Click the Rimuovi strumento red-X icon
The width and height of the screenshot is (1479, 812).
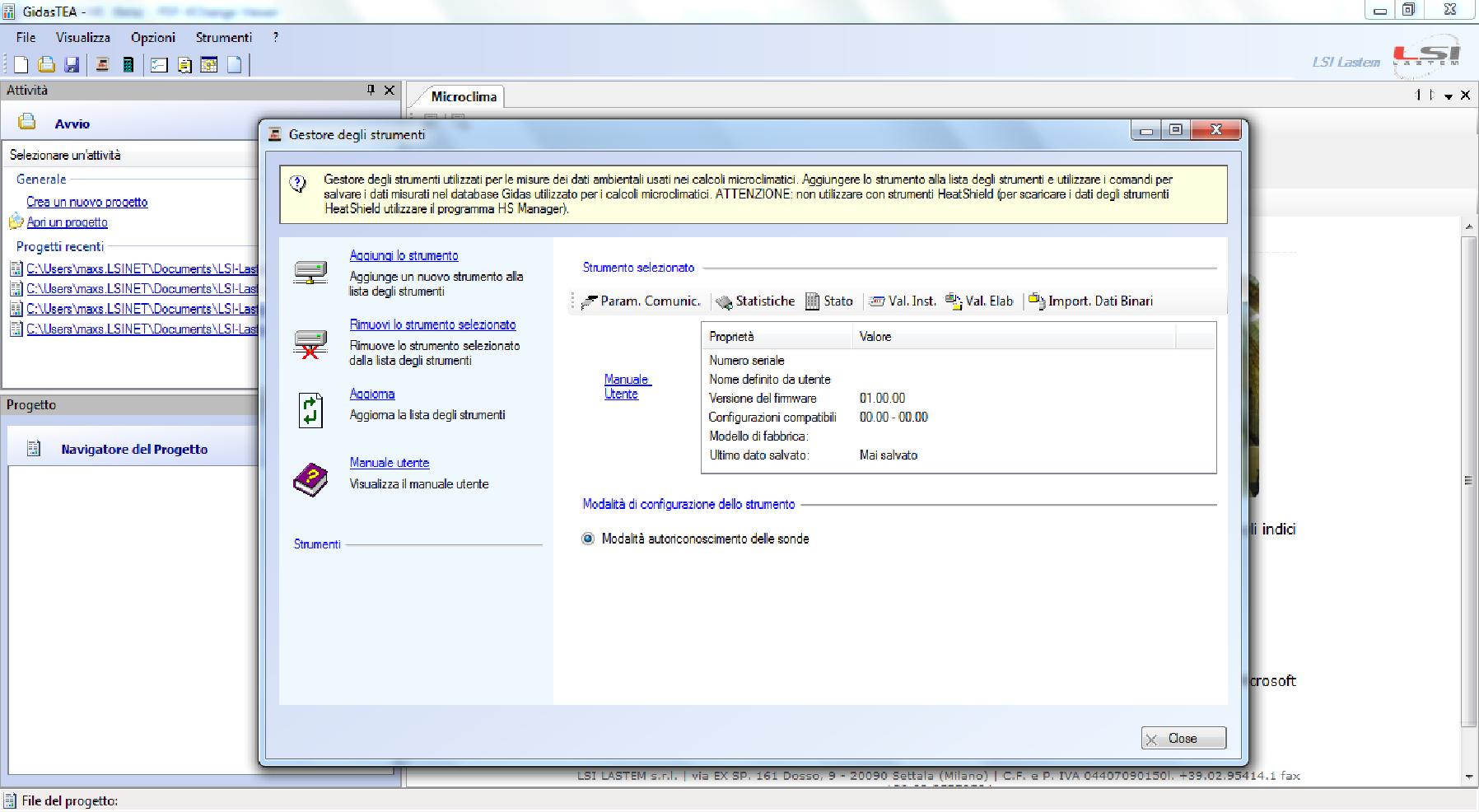[x=310, y=343]
